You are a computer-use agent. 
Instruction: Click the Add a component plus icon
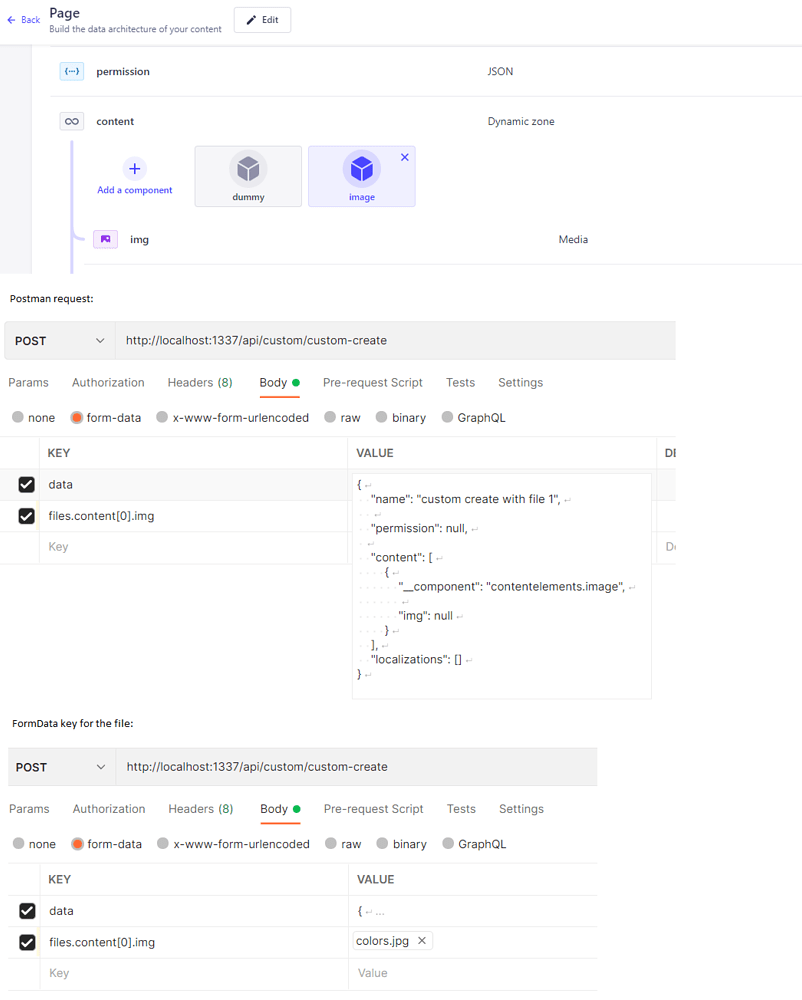click(x=134, y=166)
